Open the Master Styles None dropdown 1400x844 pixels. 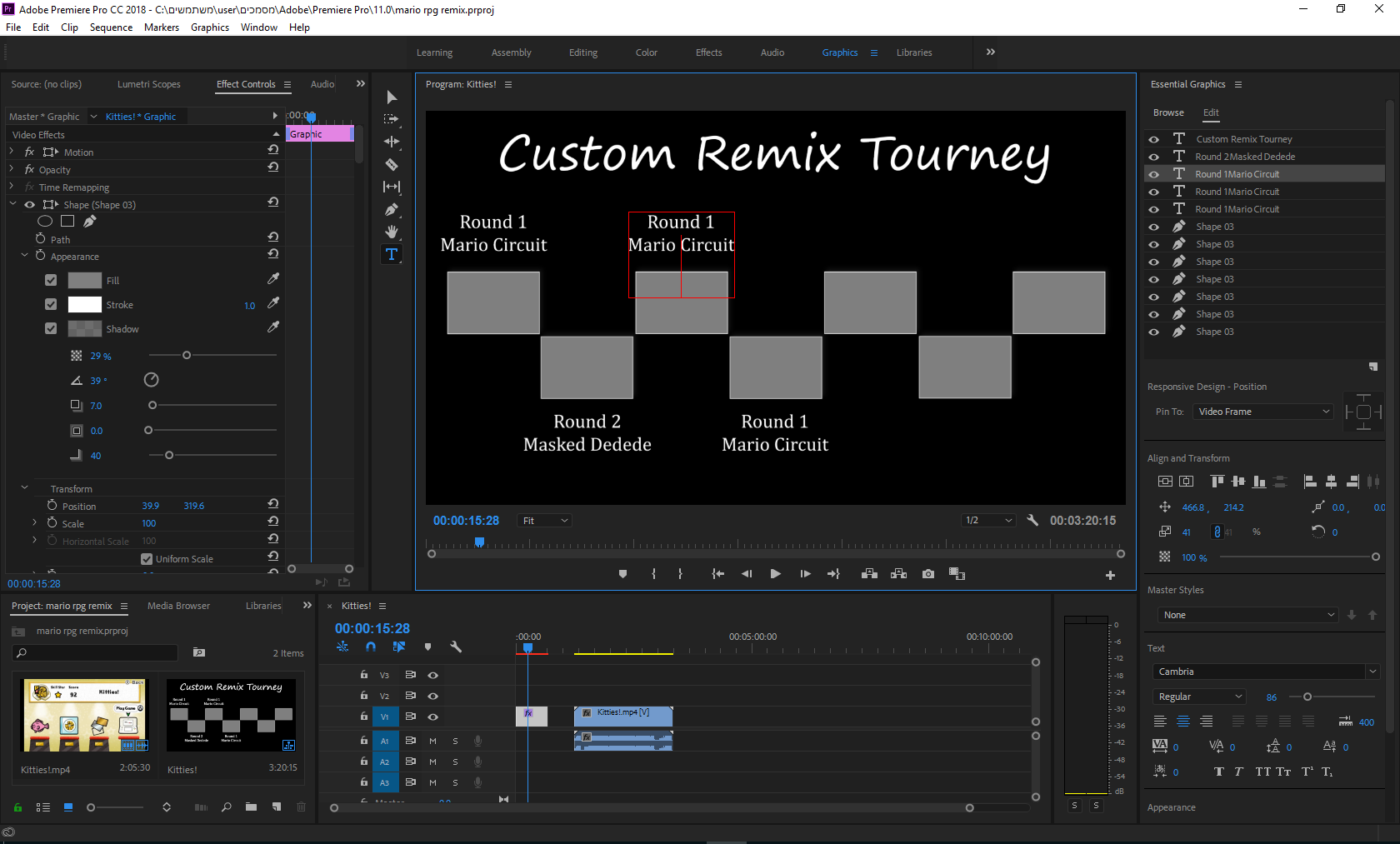1247,615
